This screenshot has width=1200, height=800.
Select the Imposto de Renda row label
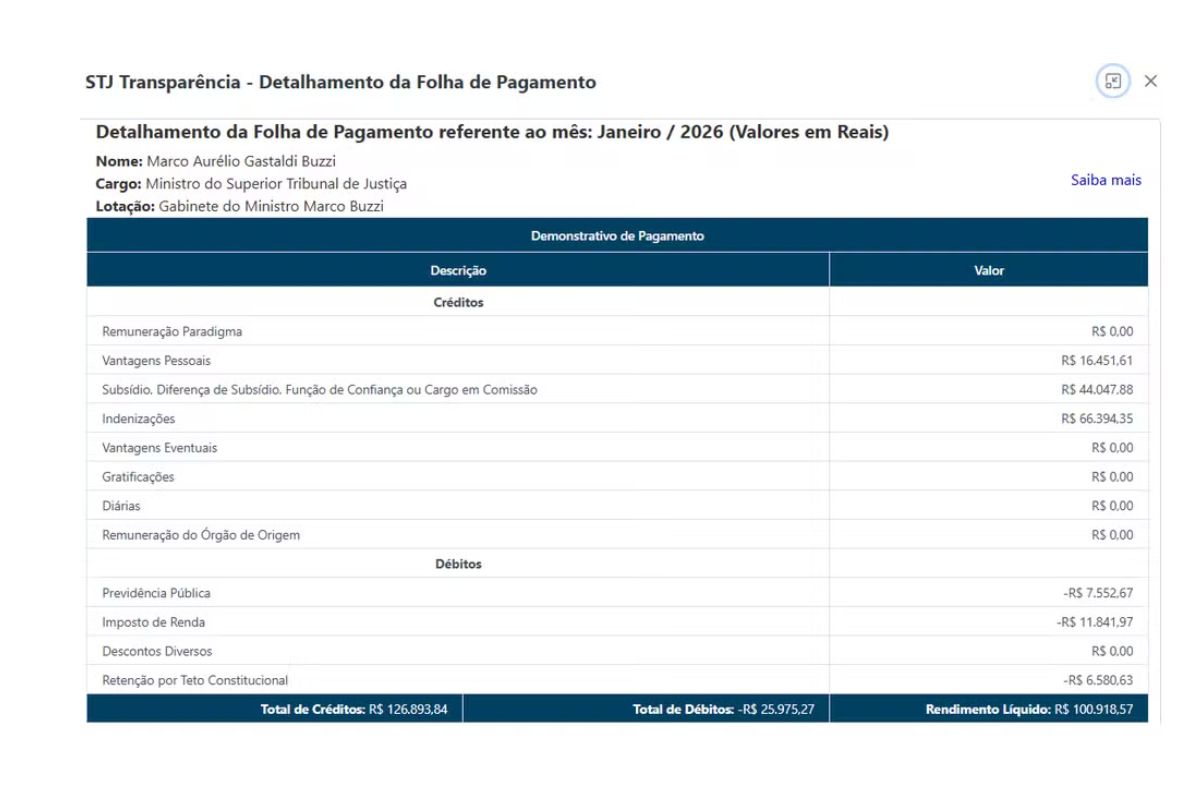click(153, 622)
